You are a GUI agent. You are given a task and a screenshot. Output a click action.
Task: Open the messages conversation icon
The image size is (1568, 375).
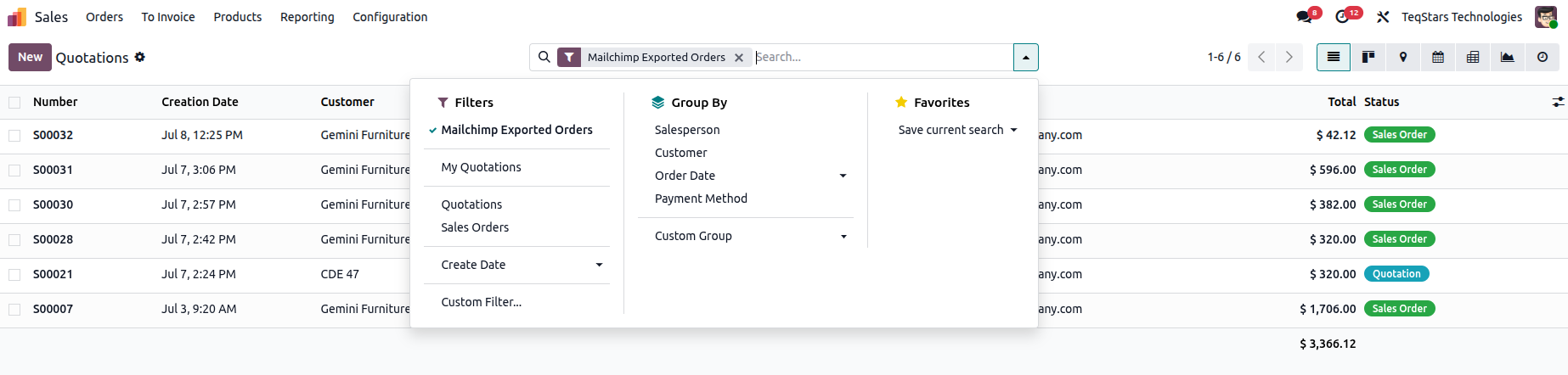point(1304,17)
